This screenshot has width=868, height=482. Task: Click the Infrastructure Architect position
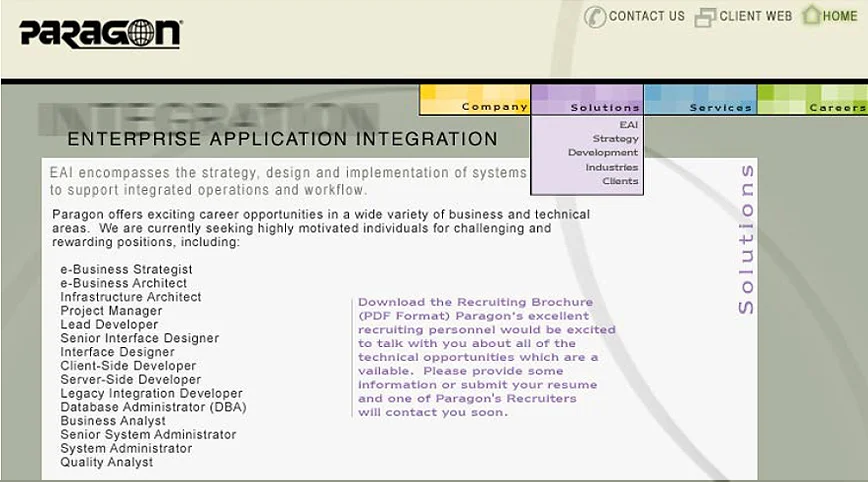click(131, 297)
